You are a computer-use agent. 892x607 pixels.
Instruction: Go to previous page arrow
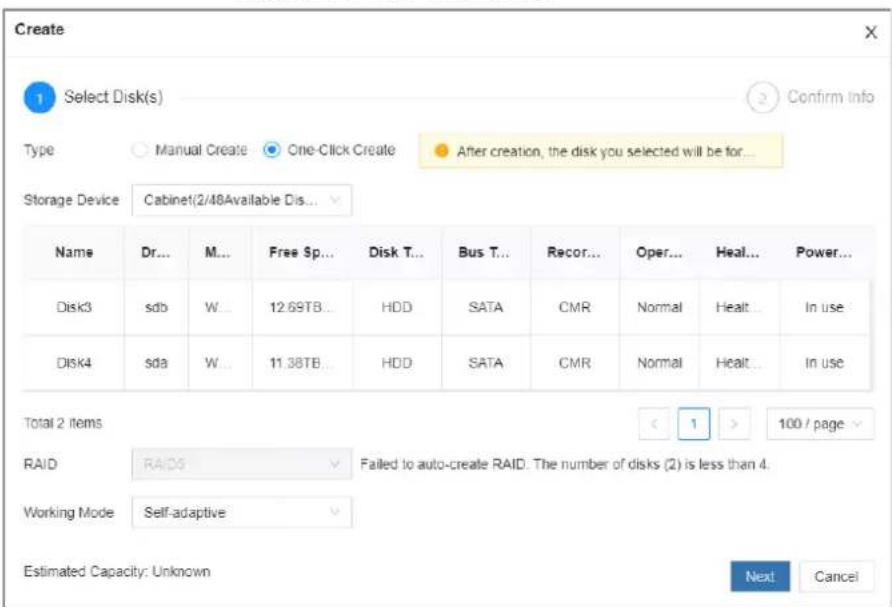click(x=654, y=424)
